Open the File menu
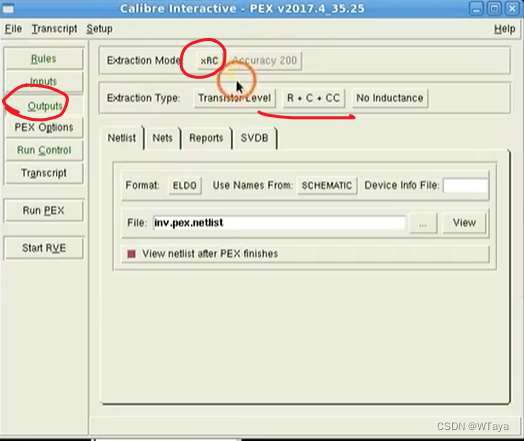The height and width of the screenshot is (441, 524). [13, 29]
